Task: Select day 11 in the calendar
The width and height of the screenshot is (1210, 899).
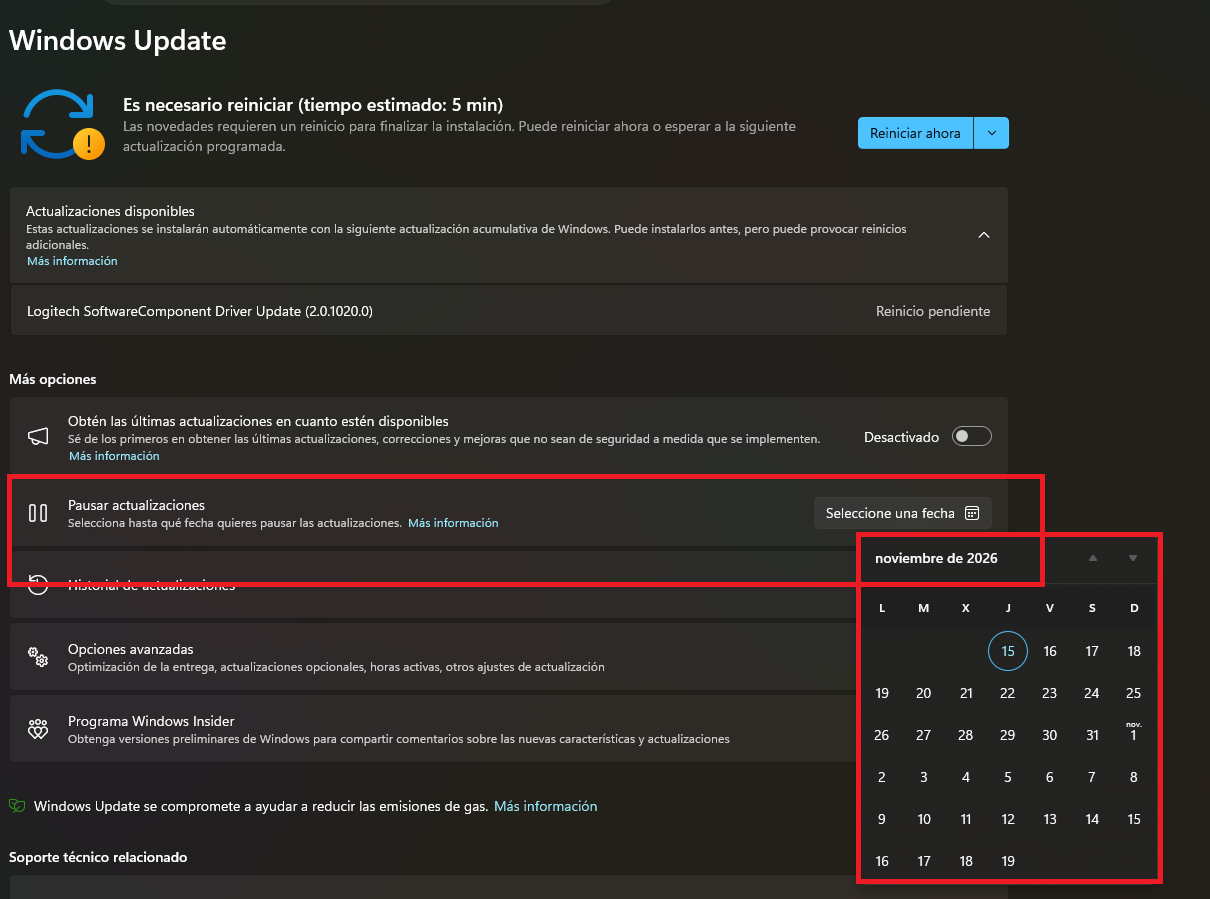Action: pos(966,819)
